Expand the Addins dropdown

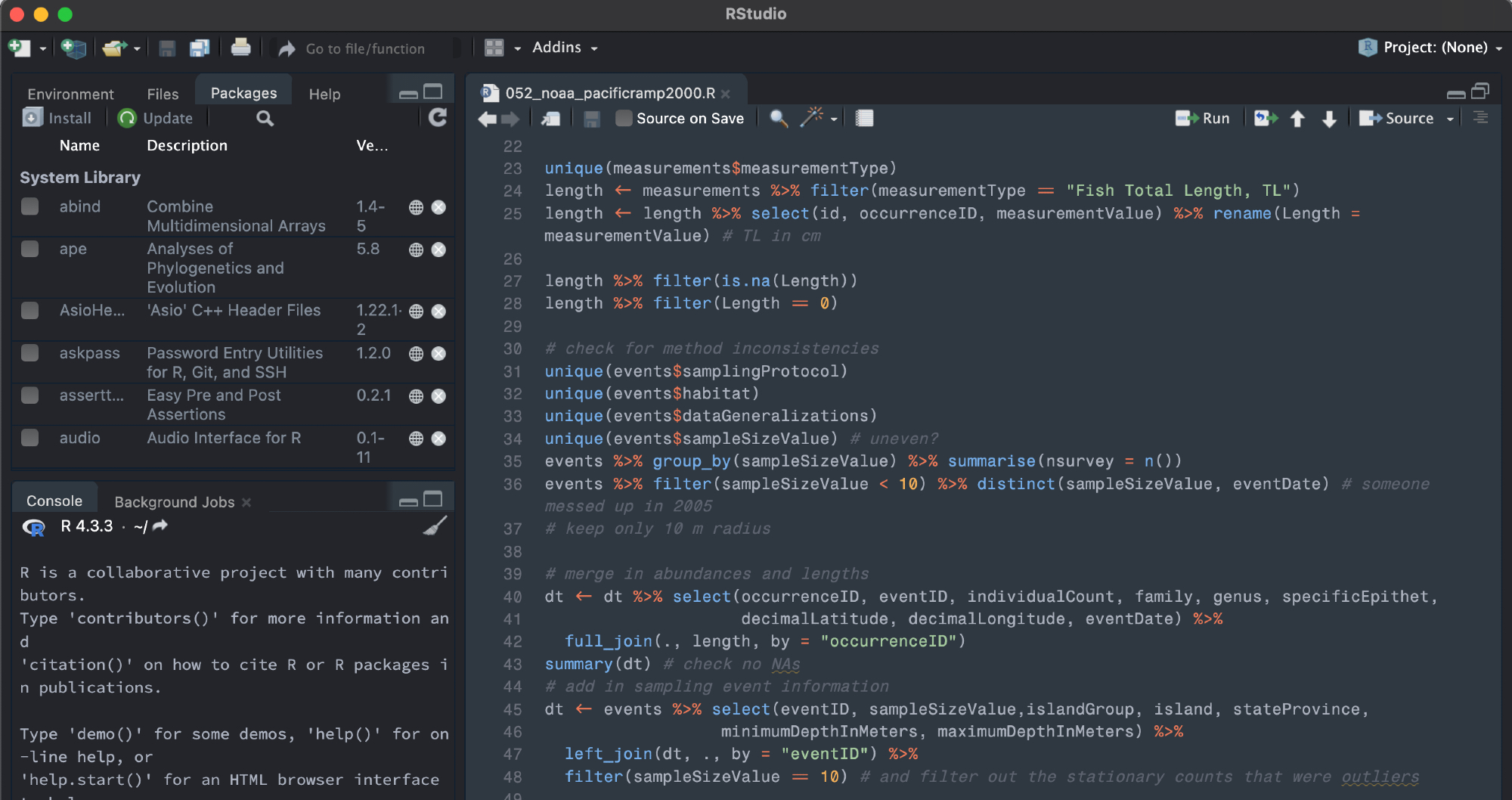coord(564,48)
